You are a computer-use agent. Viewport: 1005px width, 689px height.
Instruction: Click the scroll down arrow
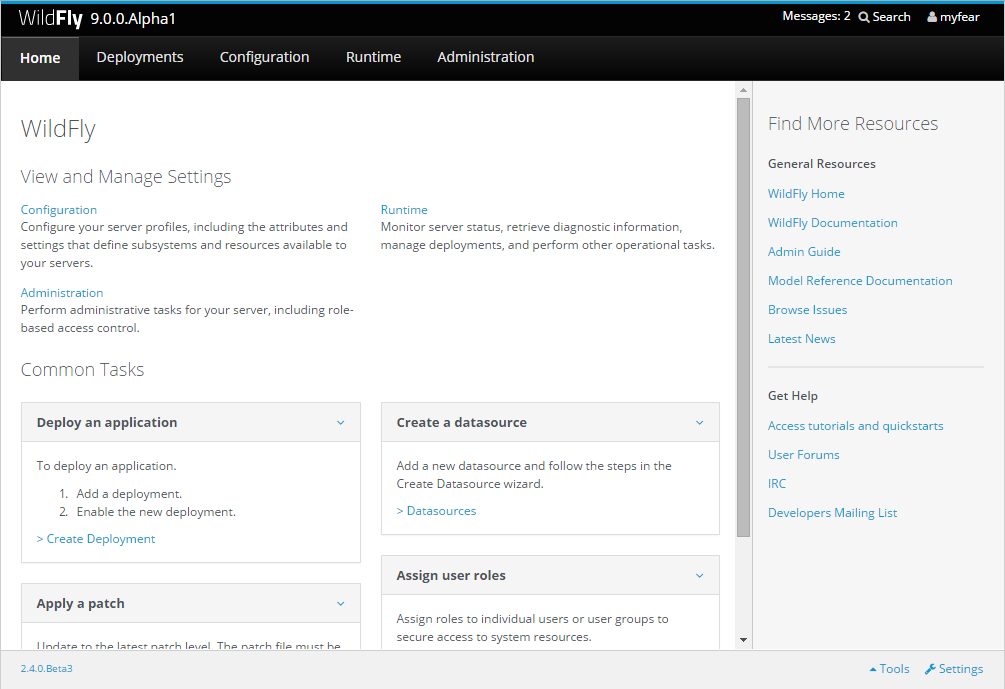[x=743, y=639]
